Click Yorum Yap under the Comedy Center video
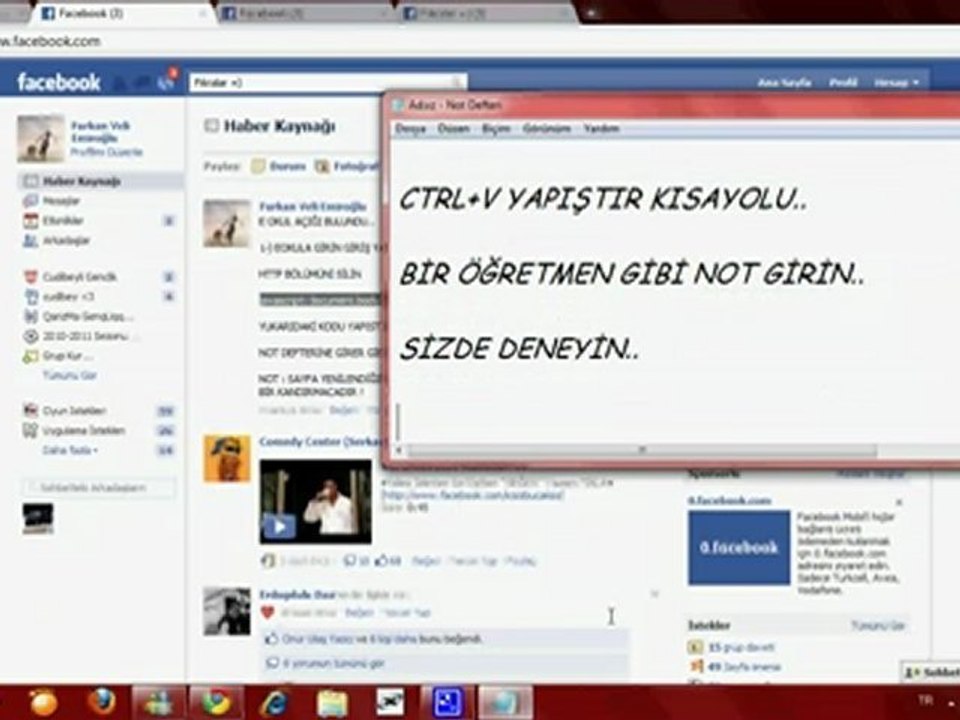This screenshot has width=960, height=720. pyautogui.click(x=472, y=560)
